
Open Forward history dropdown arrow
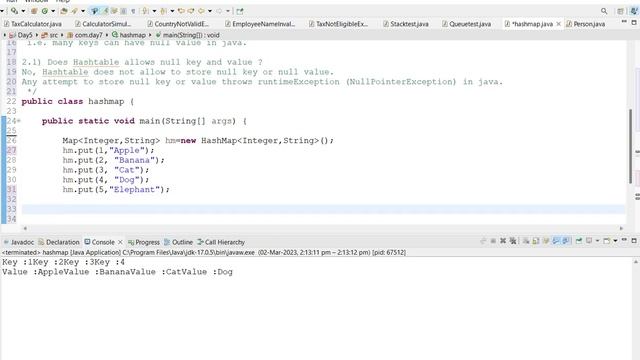[x=228, y=11]
